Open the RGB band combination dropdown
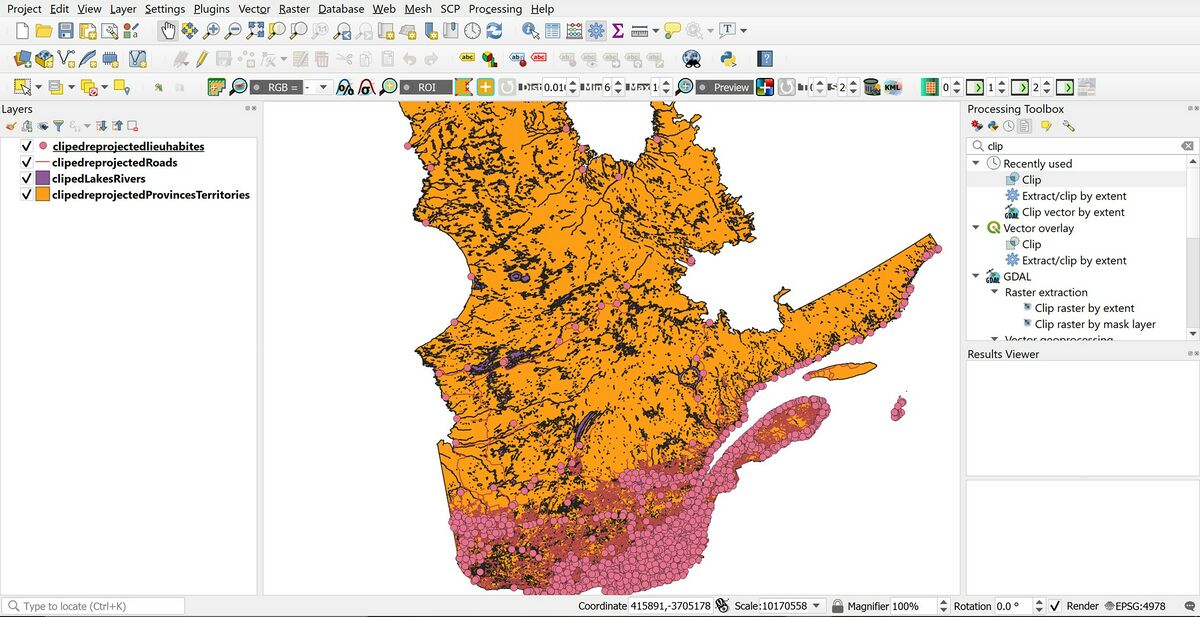Screen dimensions: 1200x617 coord(322,87)
